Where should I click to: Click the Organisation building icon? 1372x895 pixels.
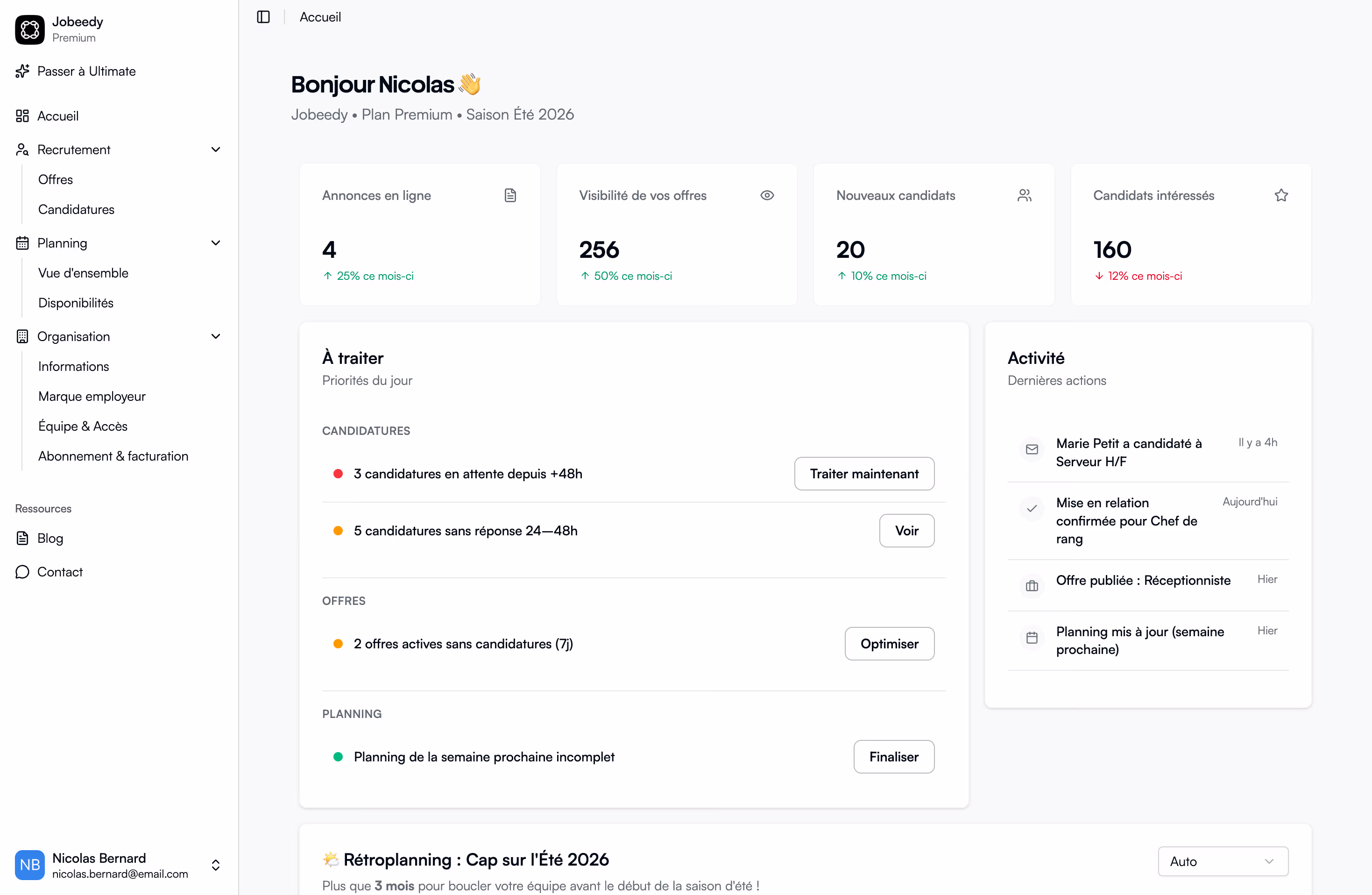[22, 336]
